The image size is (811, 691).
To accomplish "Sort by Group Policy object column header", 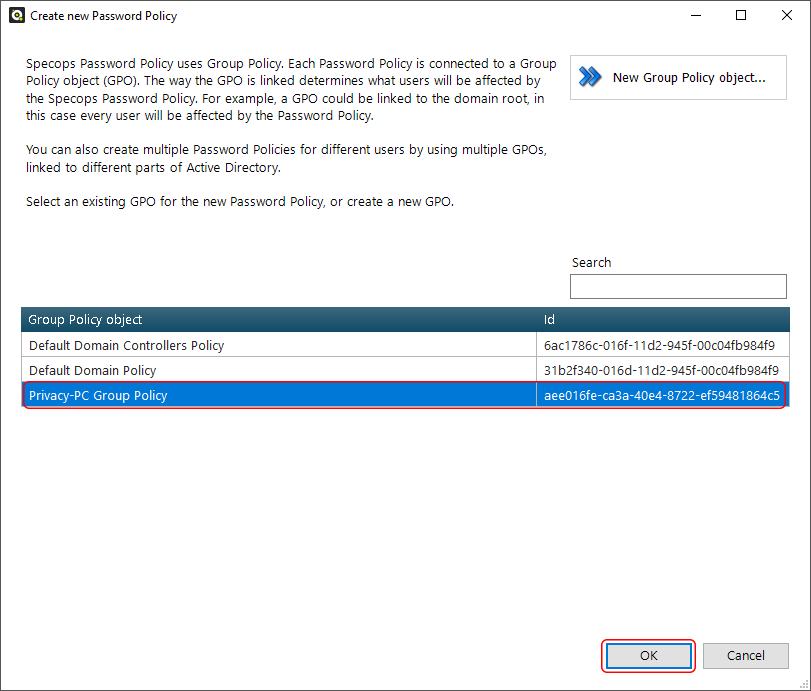I will 279,320.
